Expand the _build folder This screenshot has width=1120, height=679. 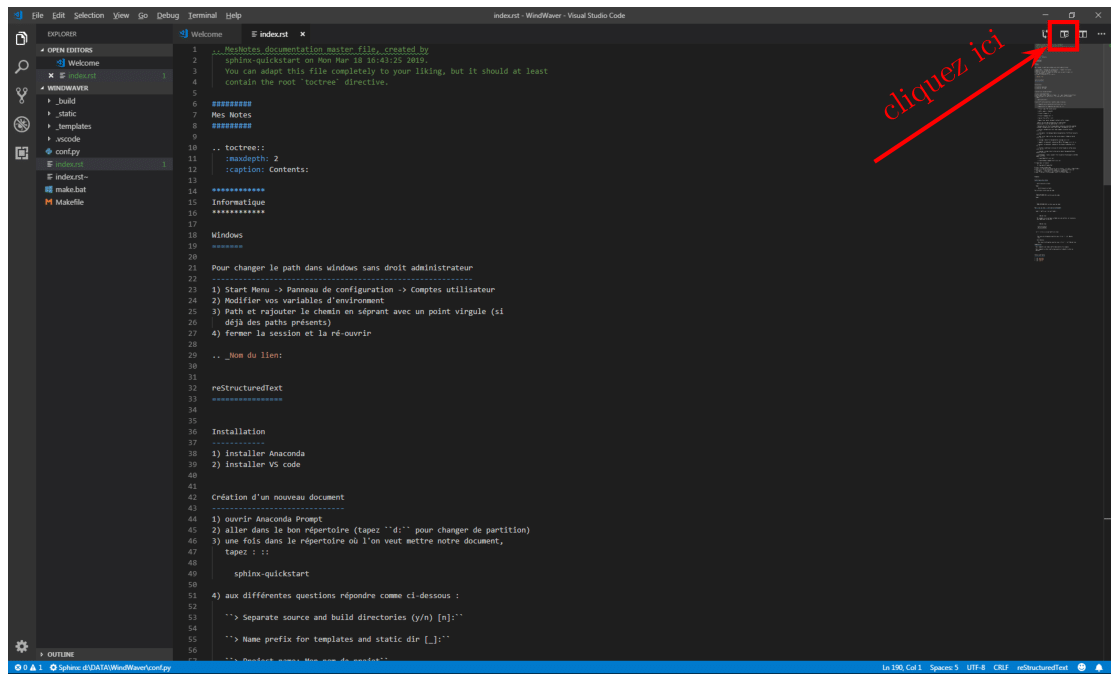click(66, 101)
